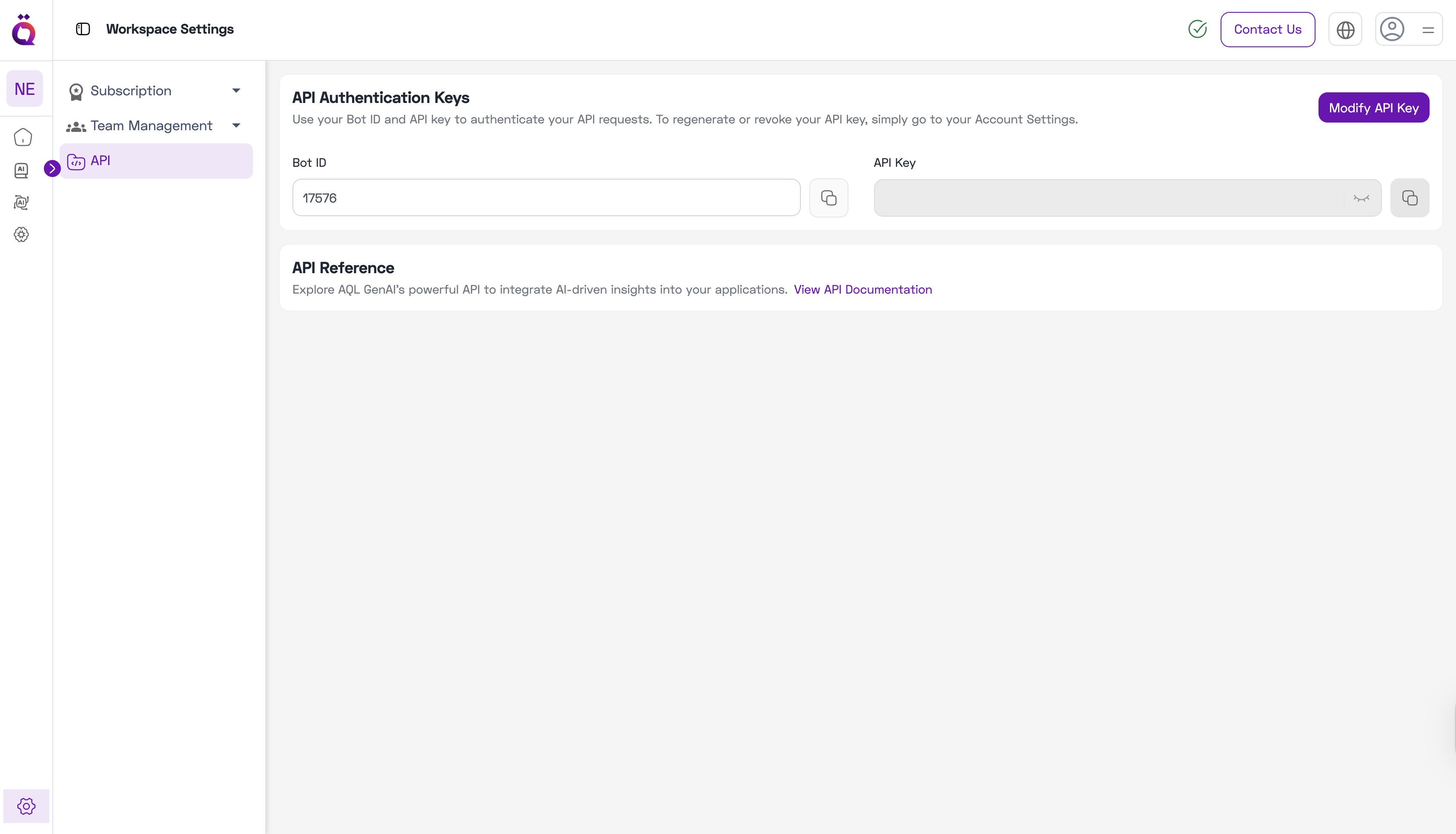1456x834 pixels.
Task: Expand the Subscription section
Action: (236, 91)
